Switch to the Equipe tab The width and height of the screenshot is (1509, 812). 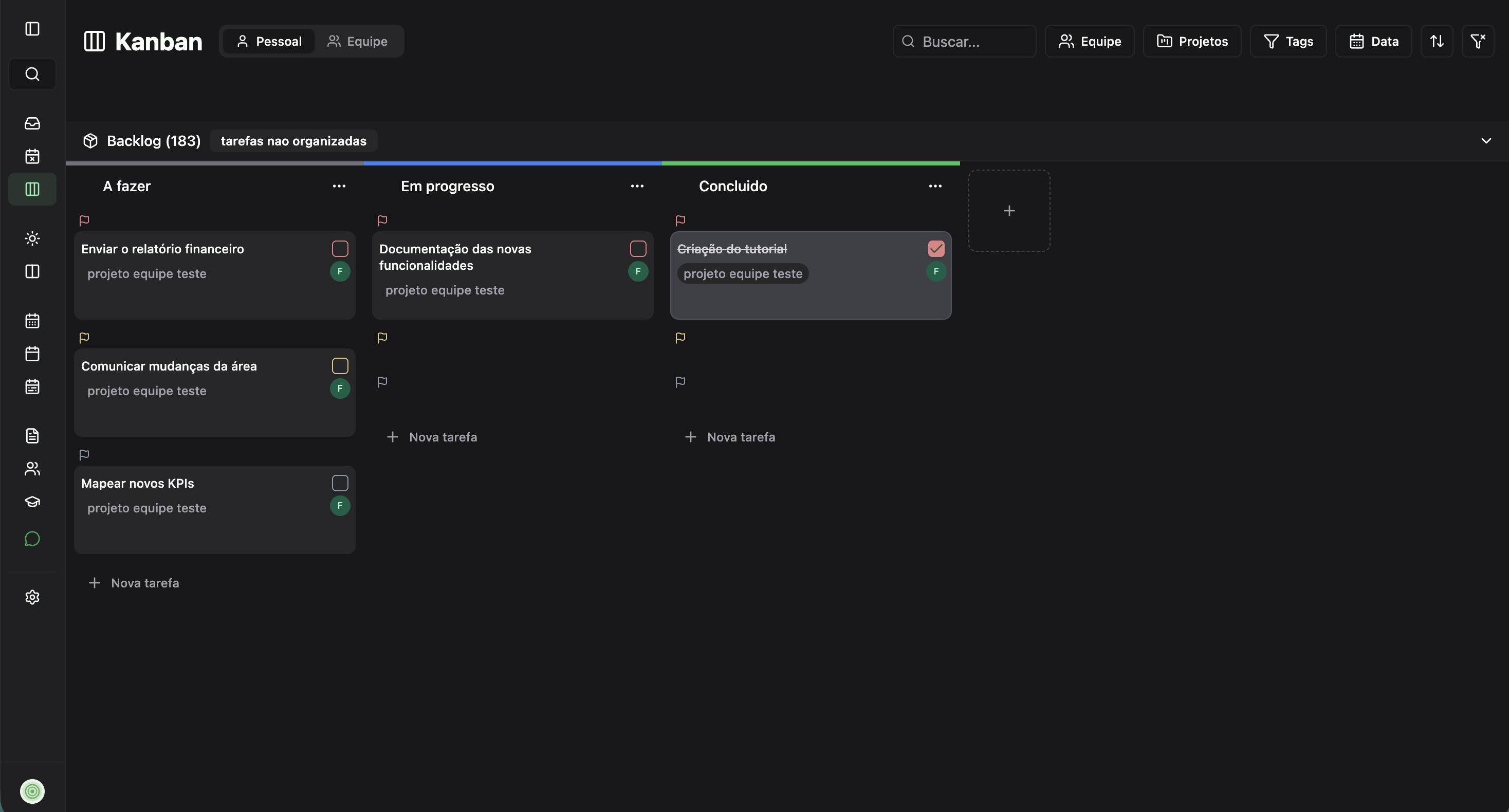358,41
